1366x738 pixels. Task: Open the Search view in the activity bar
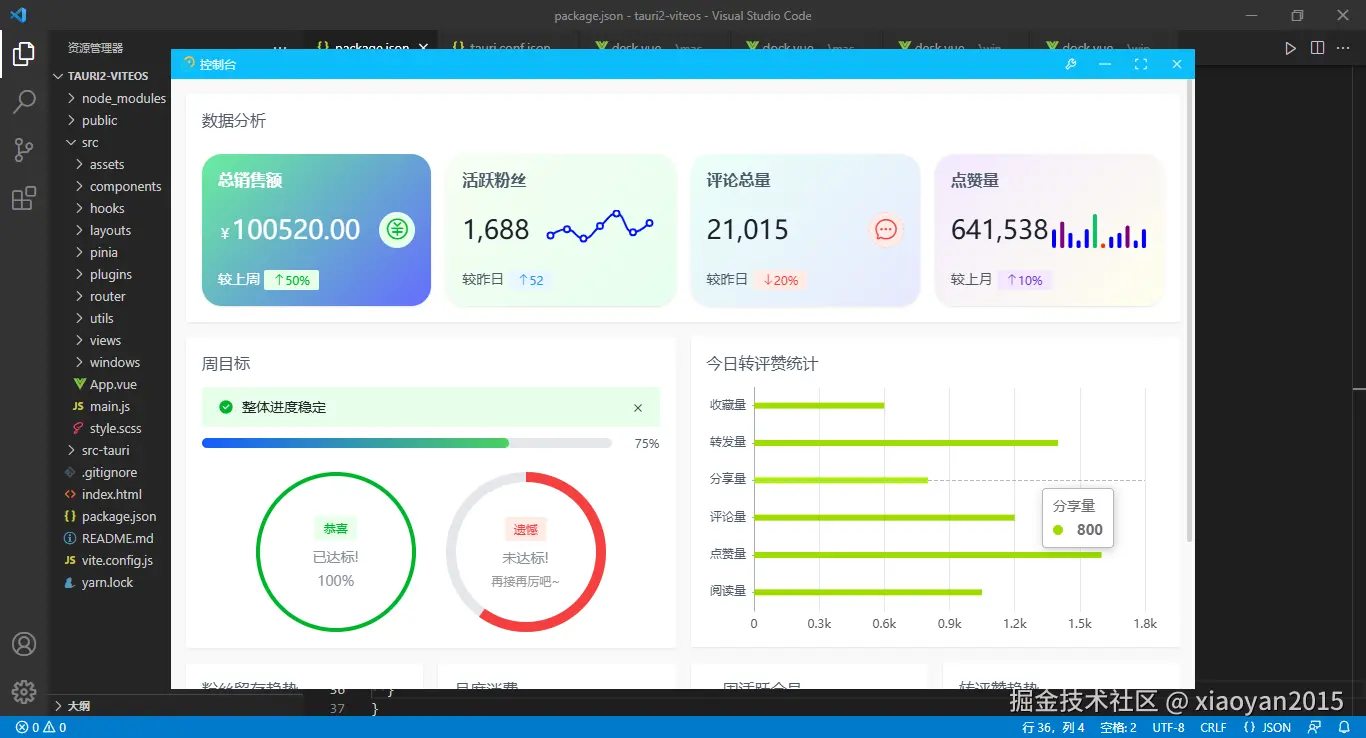click(24, 101)
